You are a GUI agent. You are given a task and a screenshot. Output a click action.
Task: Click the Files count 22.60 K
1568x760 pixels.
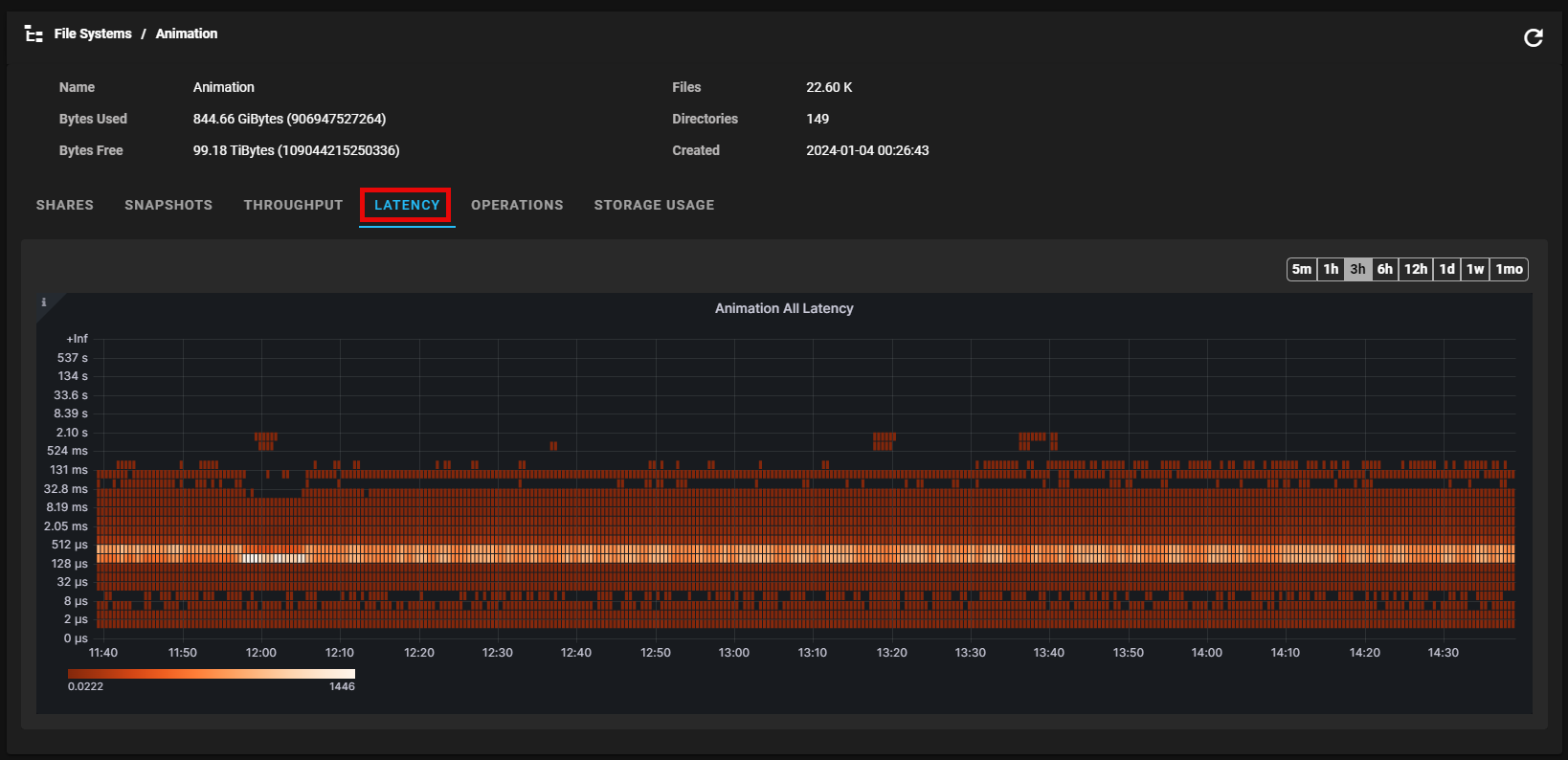click(829, 87)
